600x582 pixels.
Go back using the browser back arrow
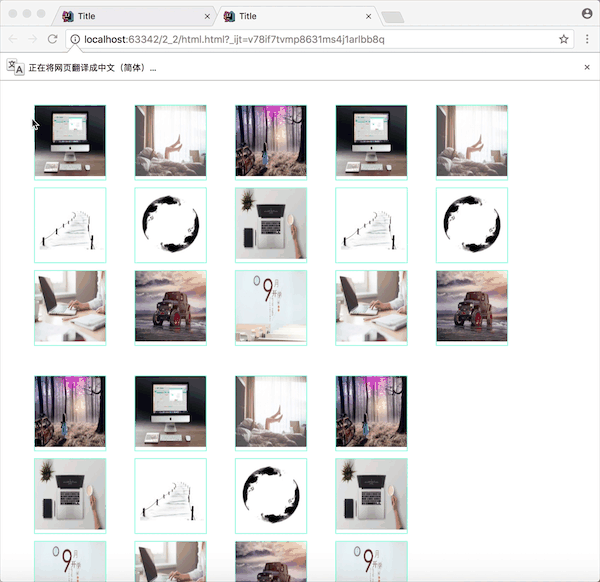click(13, 39)
